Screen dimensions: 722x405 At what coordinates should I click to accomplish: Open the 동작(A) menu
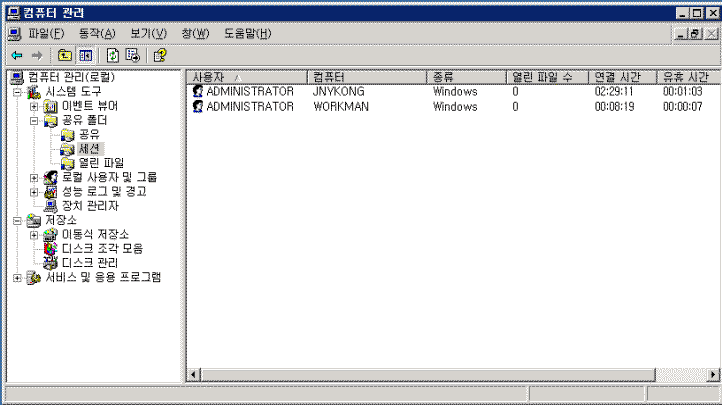tap(97, 34)
